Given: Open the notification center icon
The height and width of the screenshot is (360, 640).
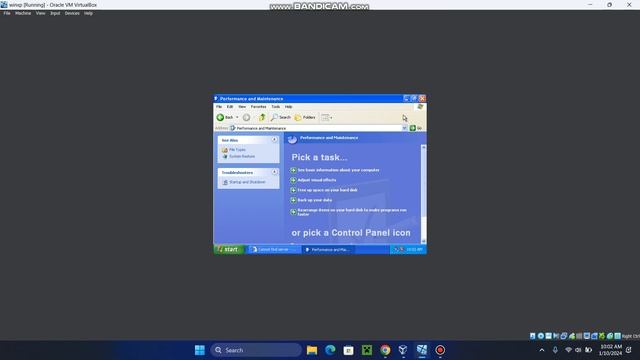Looking at the screenshot, I should click(629, 350).
